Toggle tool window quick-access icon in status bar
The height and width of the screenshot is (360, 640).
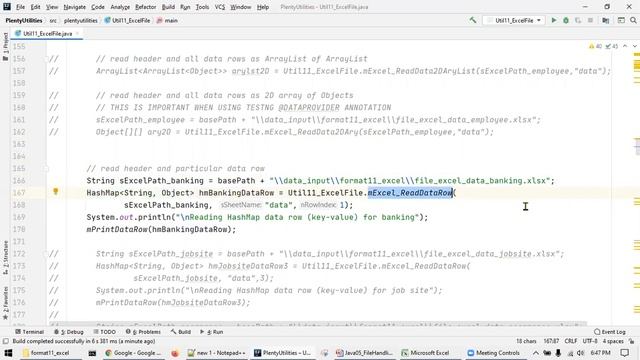[x=6, y=341]
